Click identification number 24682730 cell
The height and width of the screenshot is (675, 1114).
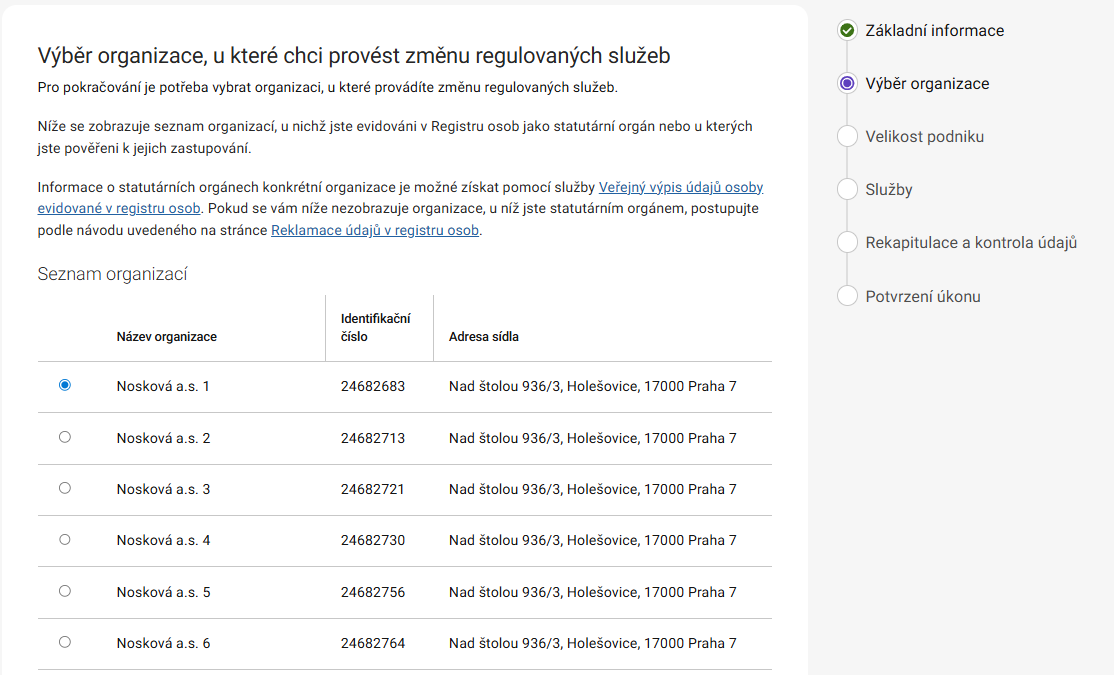pyautogui.click(x=373, y=540)
